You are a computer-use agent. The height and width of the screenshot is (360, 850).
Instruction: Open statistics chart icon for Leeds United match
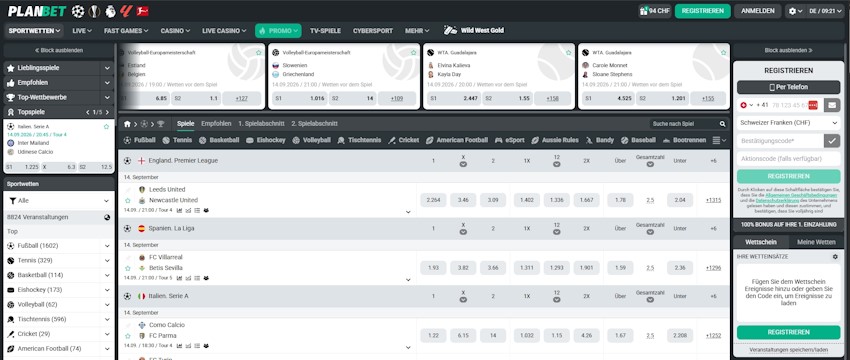[x=179, y=210]
